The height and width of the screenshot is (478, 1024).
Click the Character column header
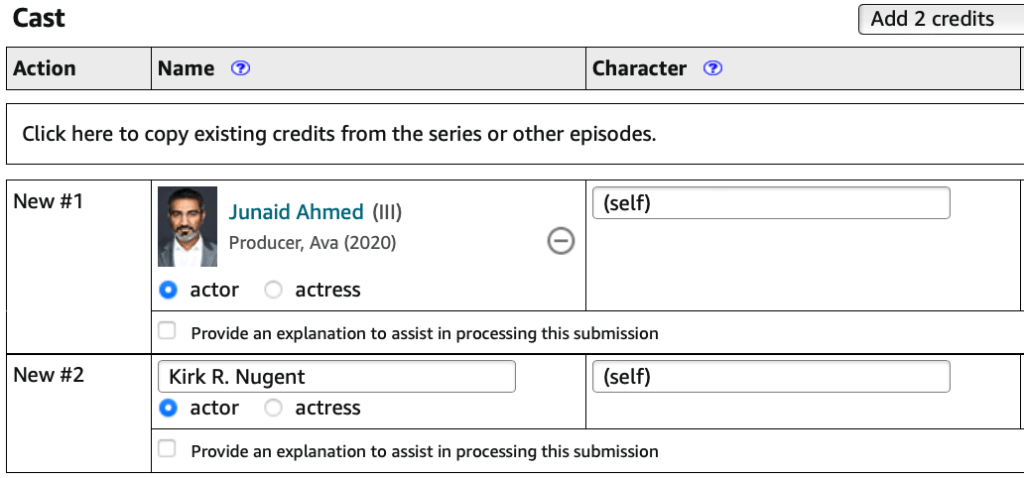640,69
